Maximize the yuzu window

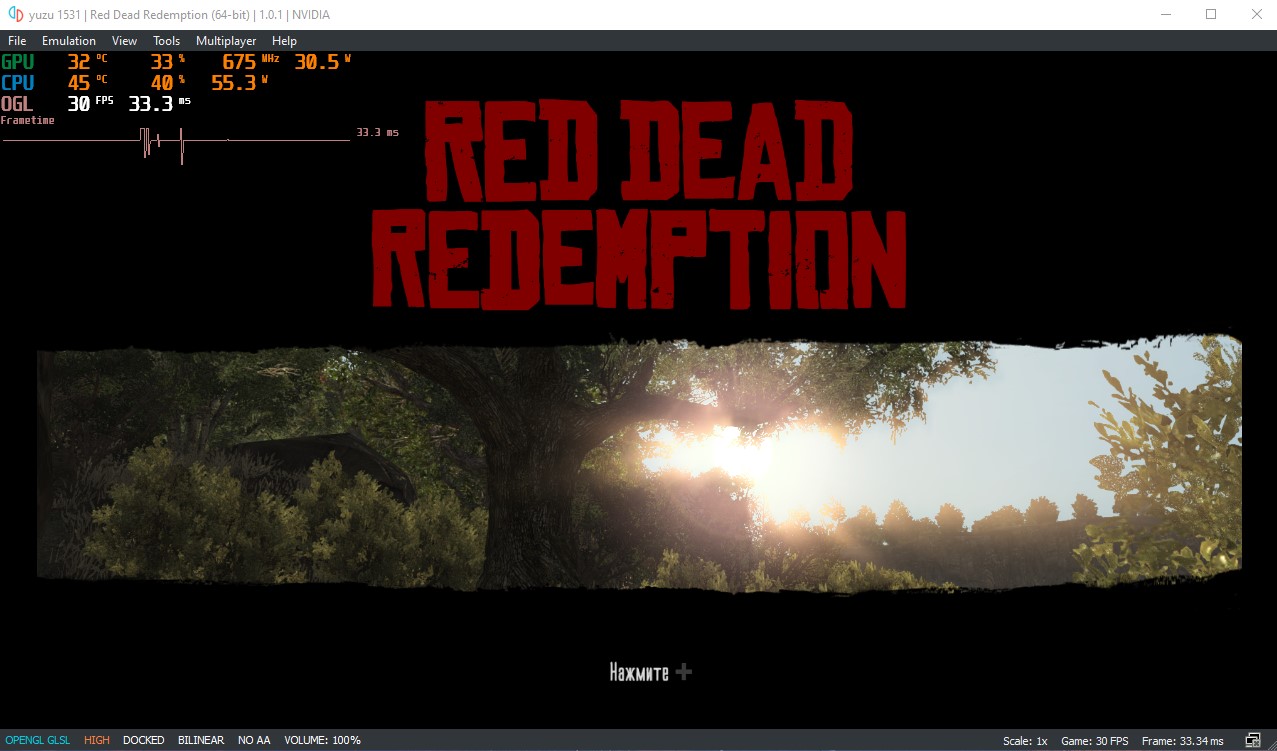tap(1211, 15)
